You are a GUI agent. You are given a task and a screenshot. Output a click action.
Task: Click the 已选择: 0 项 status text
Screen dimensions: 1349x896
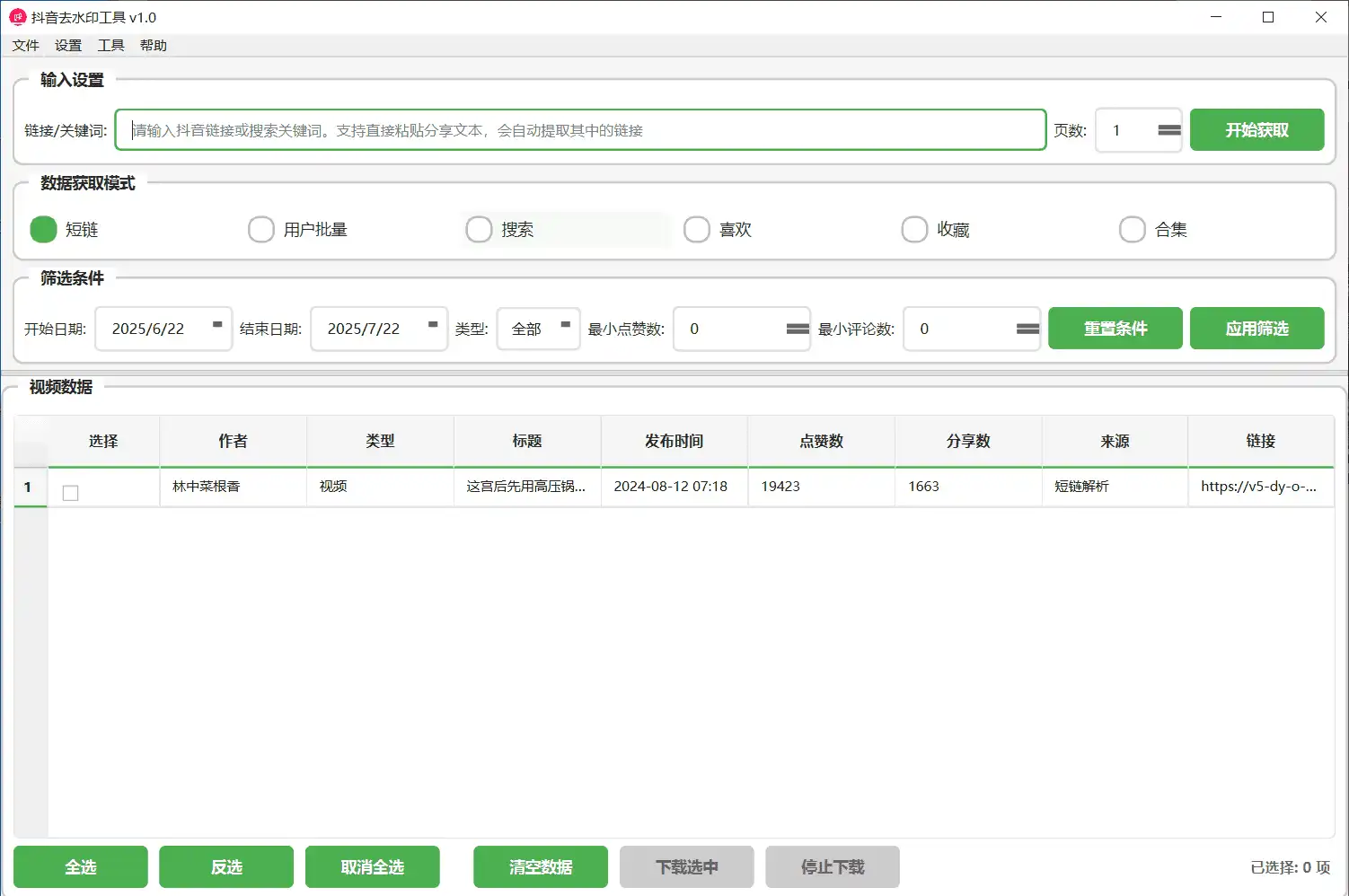[1290, 867]
